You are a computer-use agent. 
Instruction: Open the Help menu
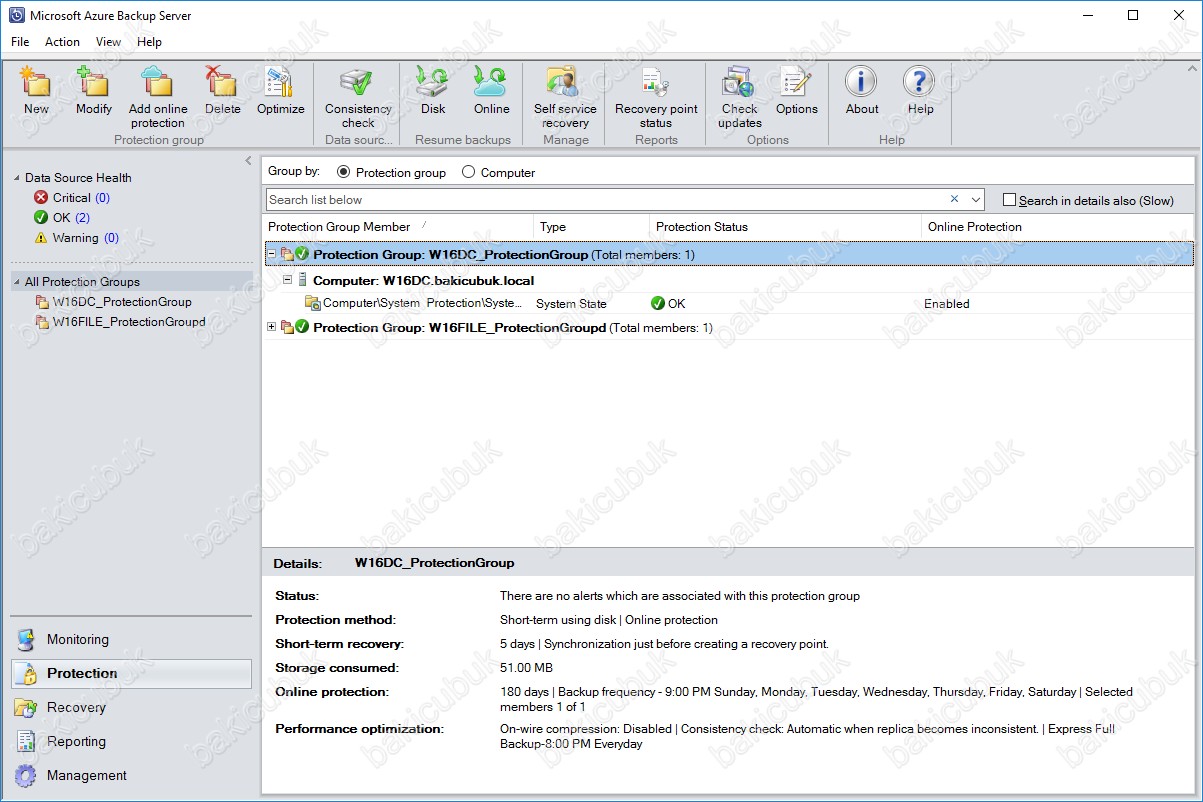tap(149, 42)
